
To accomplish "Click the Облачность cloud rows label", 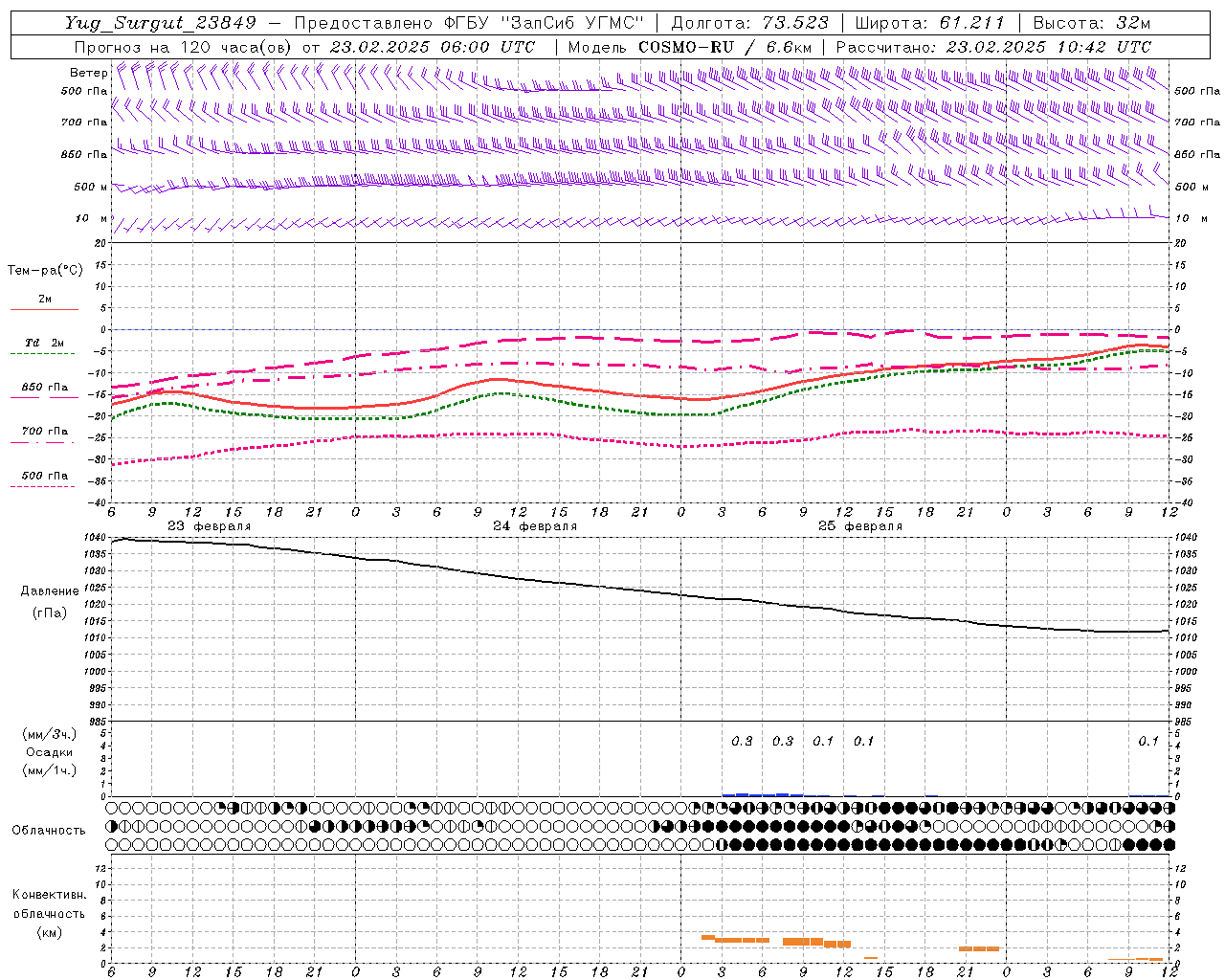I will point(49,830).
